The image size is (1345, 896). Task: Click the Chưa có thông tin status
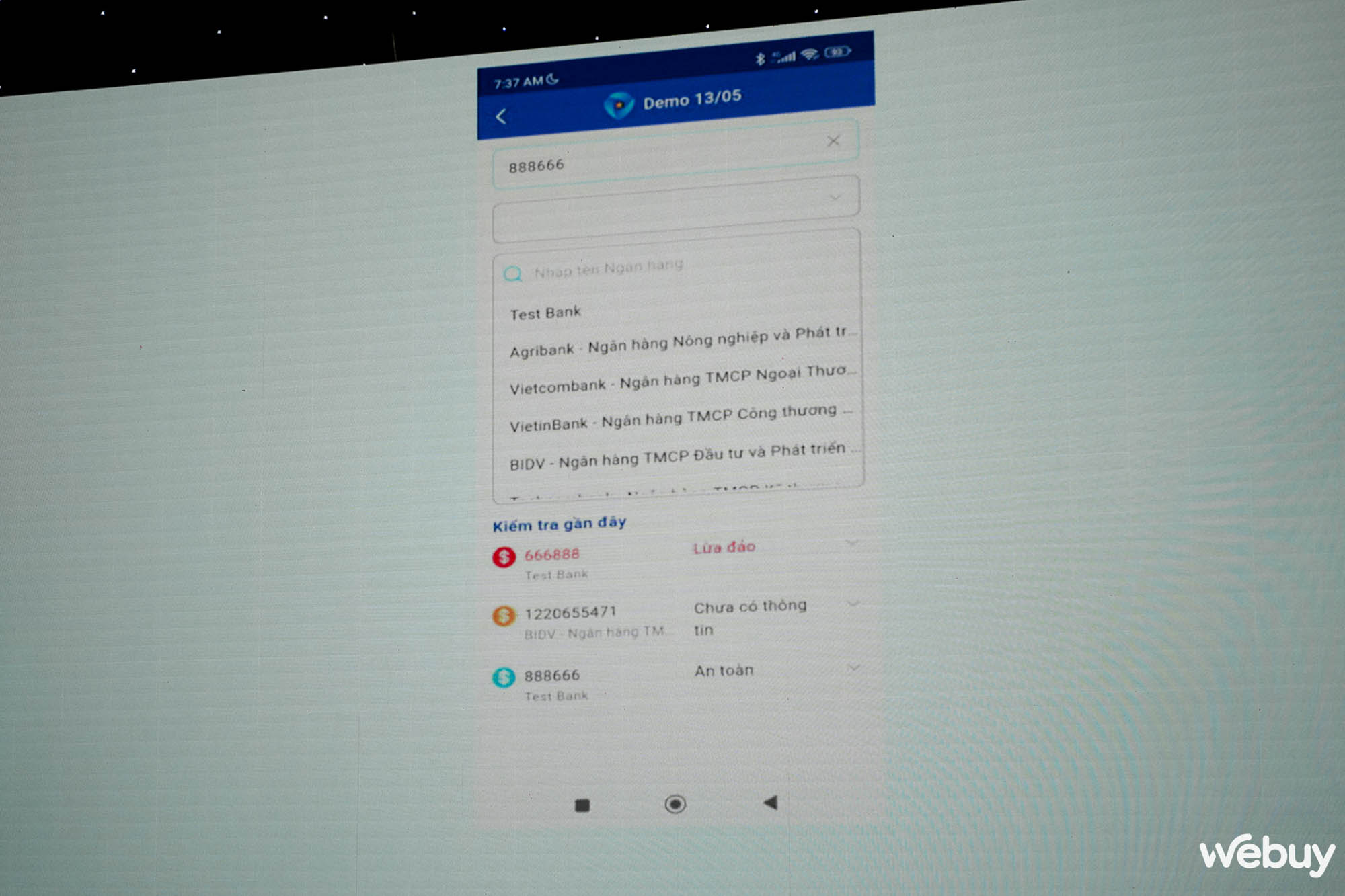[x=750, y=618]
